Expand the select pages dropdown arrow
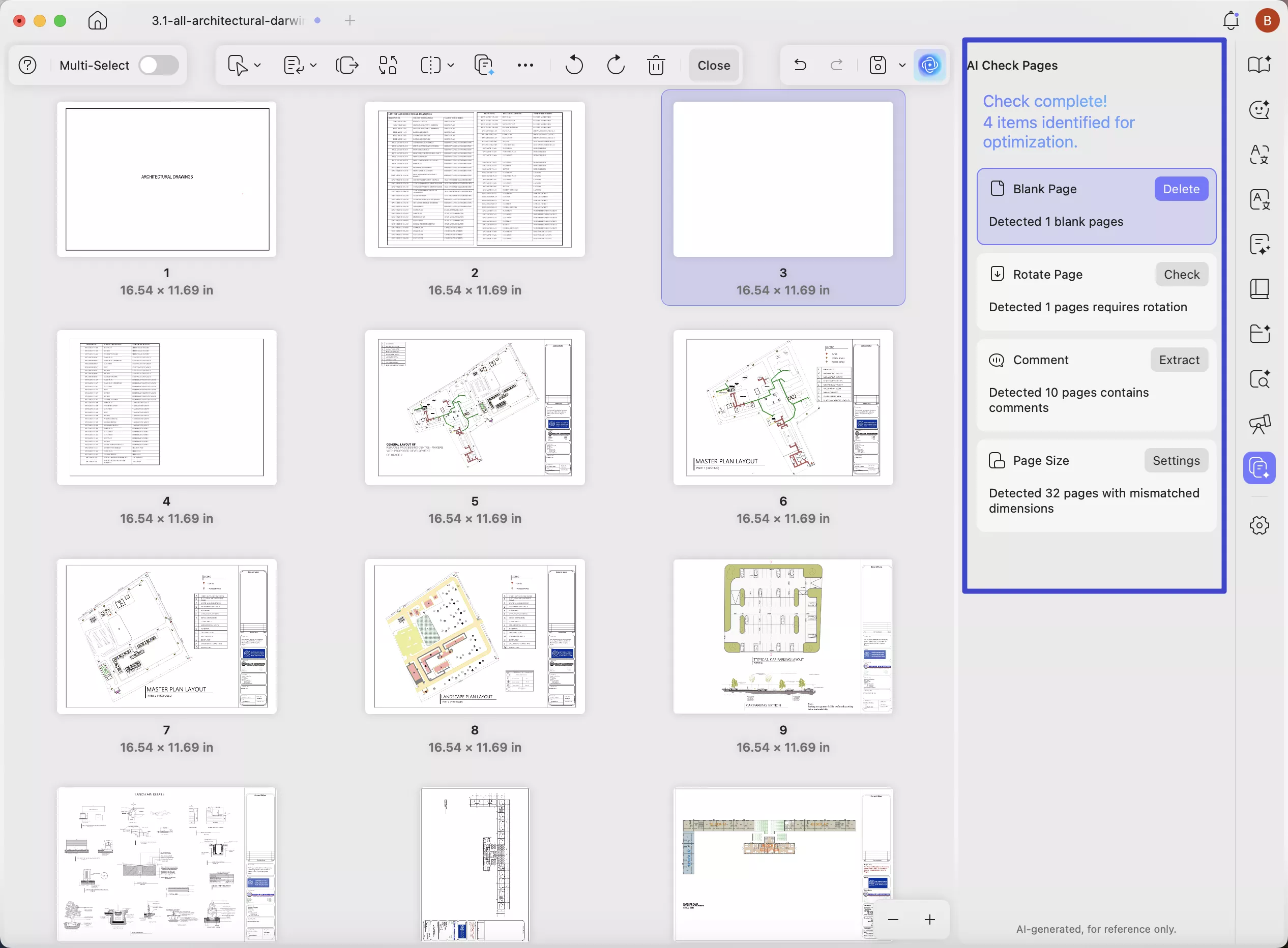This screenshot has width=1288, height=948. pyautogui.click(x=258, y=66)
